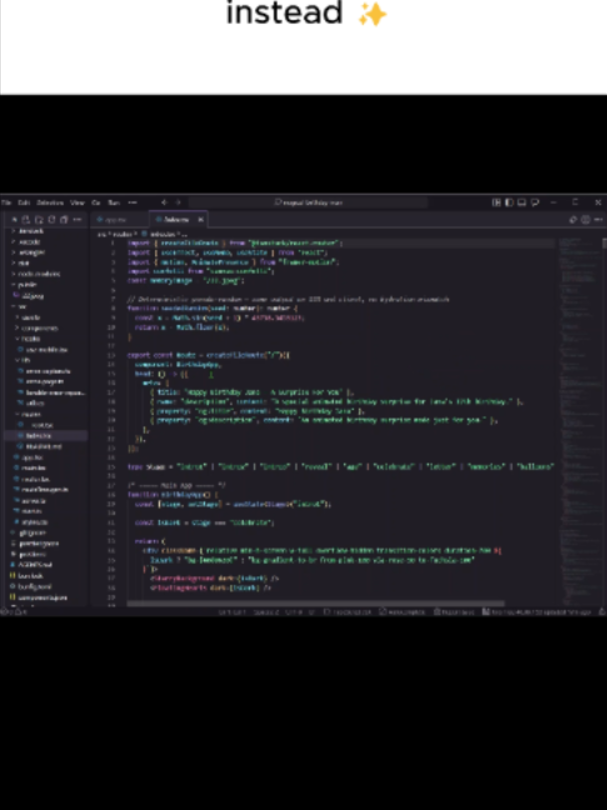607x810 pixels.
Task: Open the Go menu
Action: pos(96,202)
